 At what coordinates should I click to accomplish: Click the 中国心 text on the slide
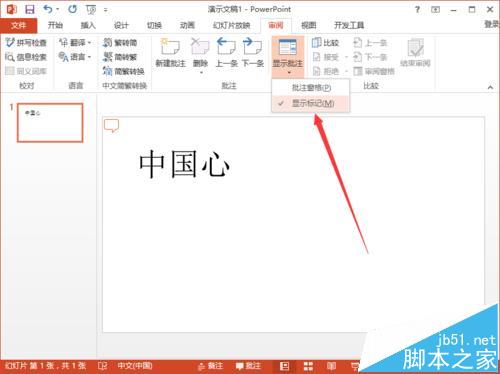(184, 164)
